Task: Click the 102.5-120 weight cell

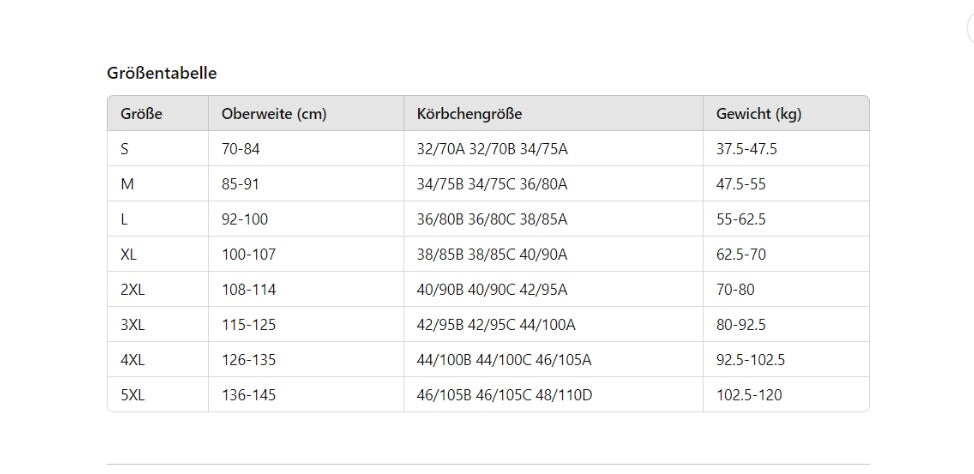Action: pos(749,395)
